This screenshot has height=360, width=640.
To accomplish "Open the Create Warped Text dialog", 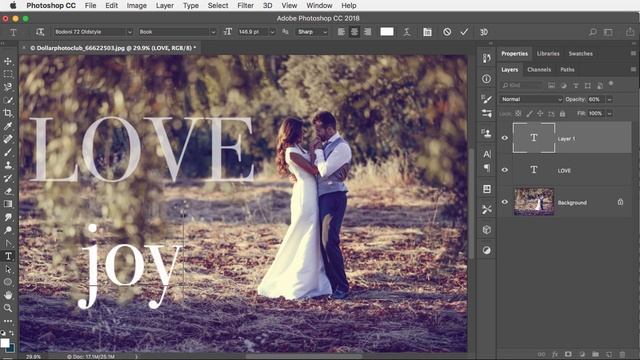I will pos(407,32).
